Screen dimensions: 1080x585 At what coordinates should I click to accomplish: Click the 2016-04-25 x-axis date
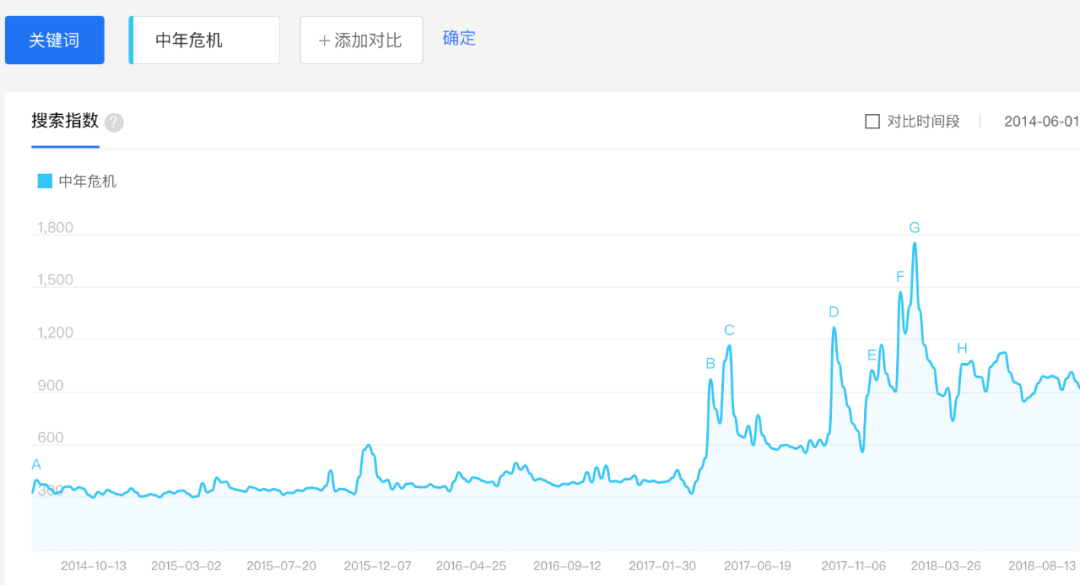click(471, 566)
